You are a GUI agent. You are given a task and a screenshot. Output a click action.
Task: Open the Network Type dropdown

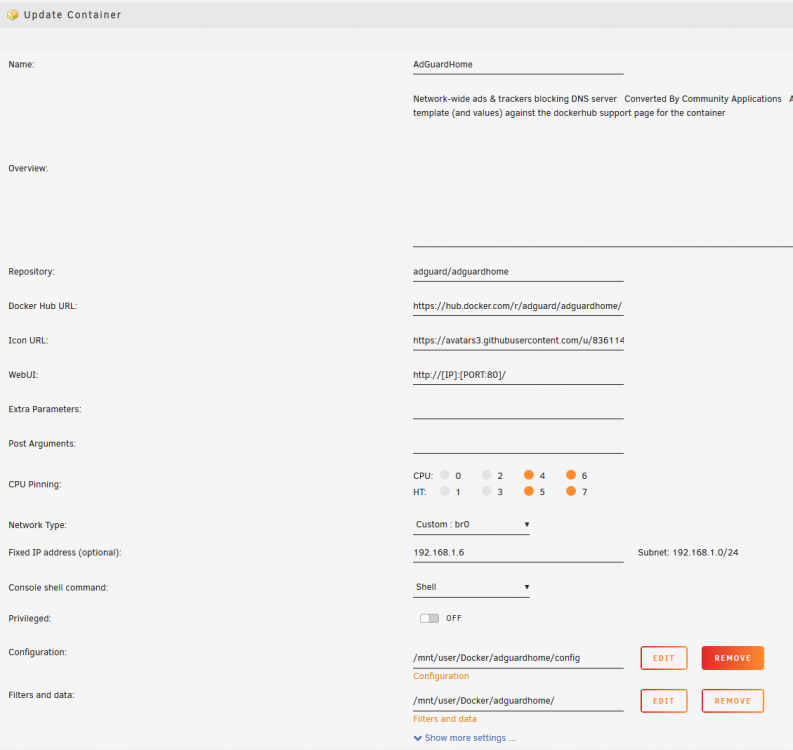click(471, 525)
